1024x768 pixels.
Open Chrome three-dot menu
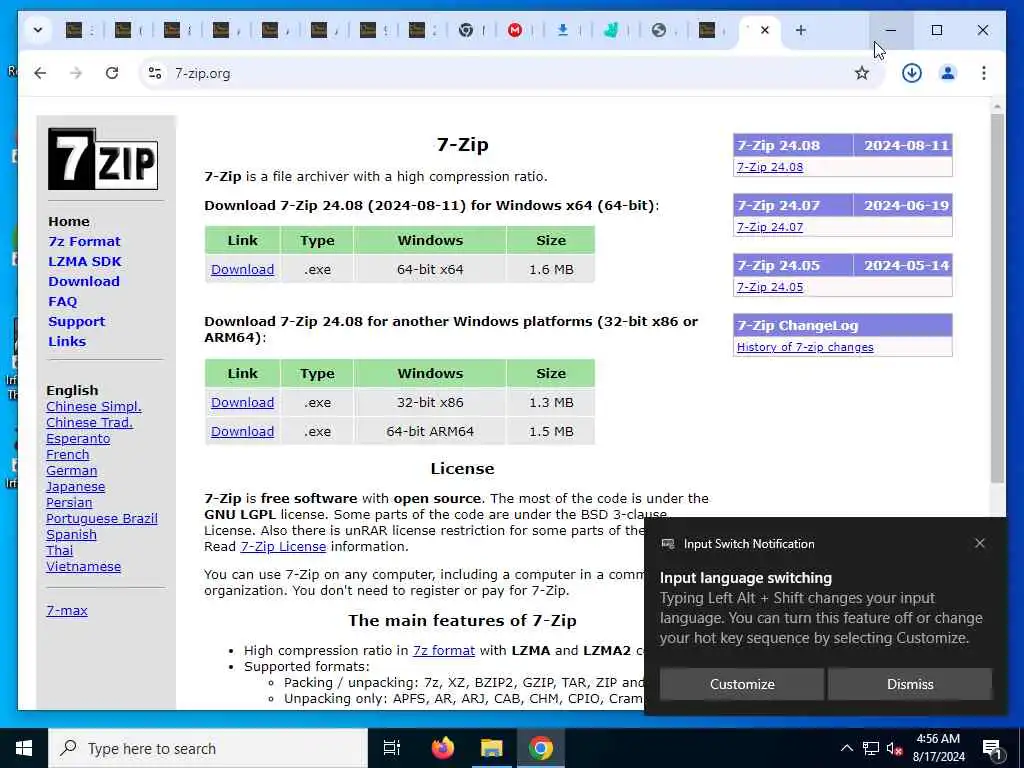click(984, 73)
